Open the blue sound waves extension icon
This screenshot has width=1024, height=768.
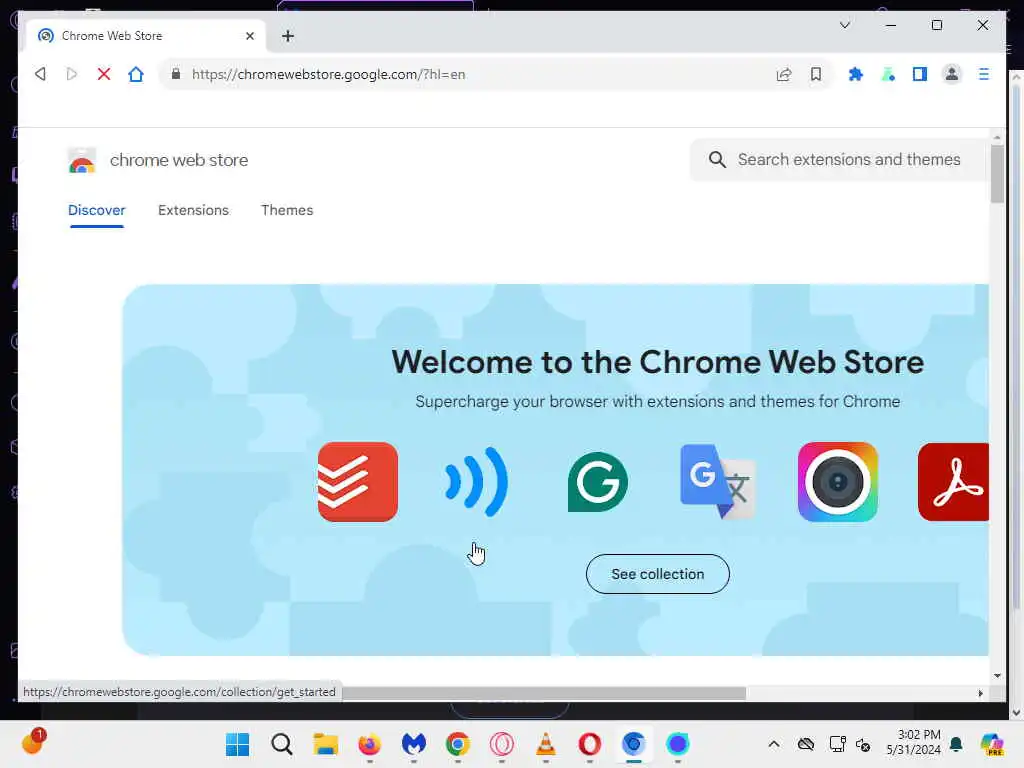click(477, 482)
